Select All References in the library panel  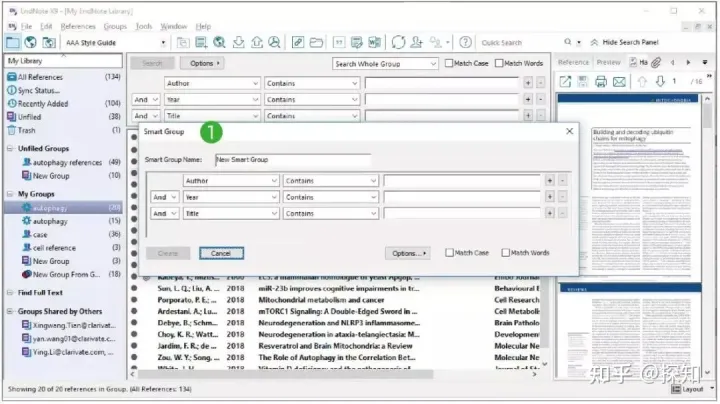coord(64,77)
